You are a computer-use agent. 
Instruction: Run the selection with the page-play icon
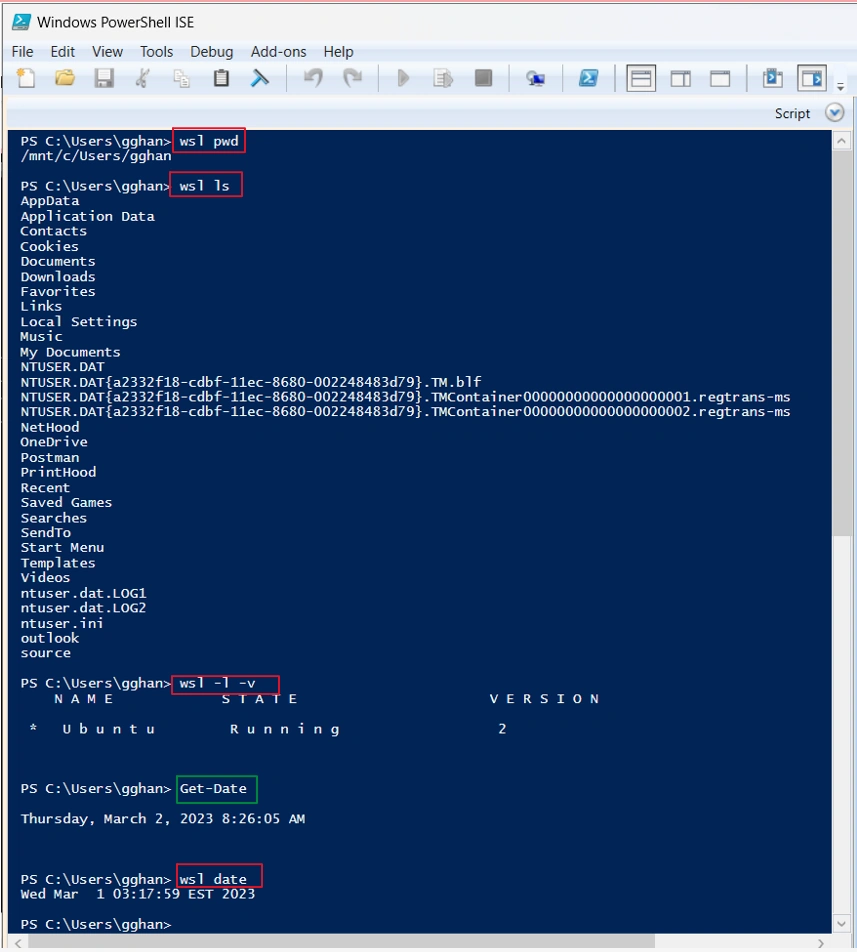click(443, 78)
